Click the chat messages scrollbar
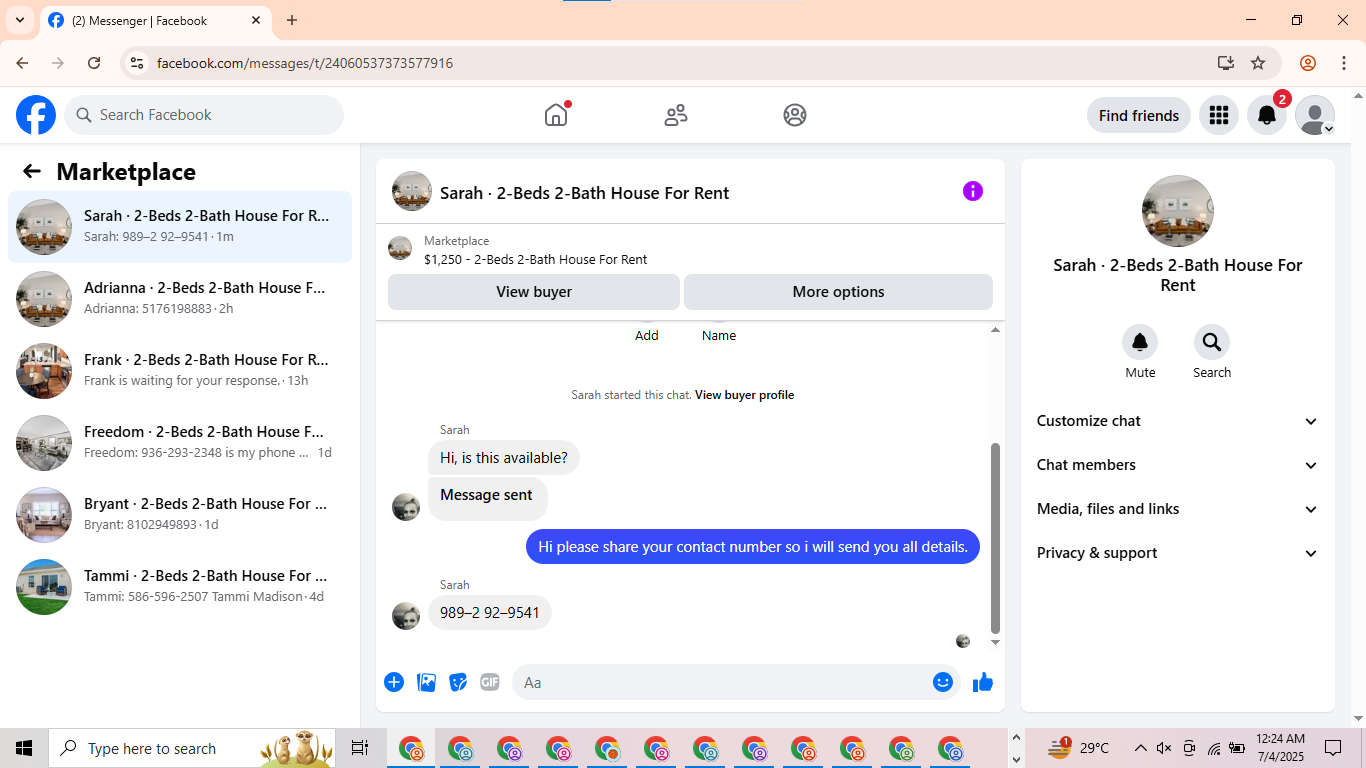Image resolution: width=1366 pixels, height=768 pixels. 995,538
